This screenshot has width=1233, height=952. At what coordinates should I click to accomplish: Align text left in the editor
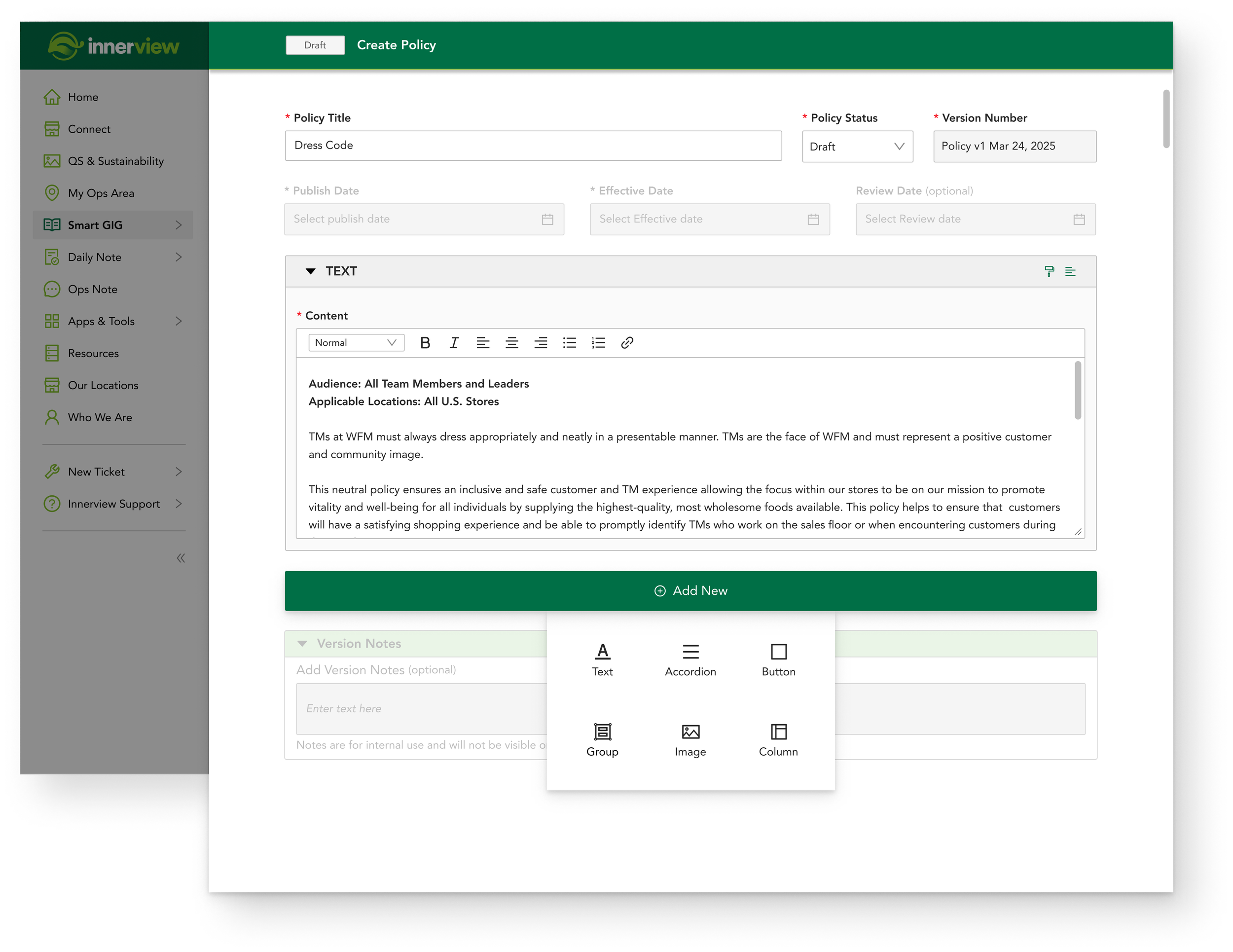(x=483, y=343)
